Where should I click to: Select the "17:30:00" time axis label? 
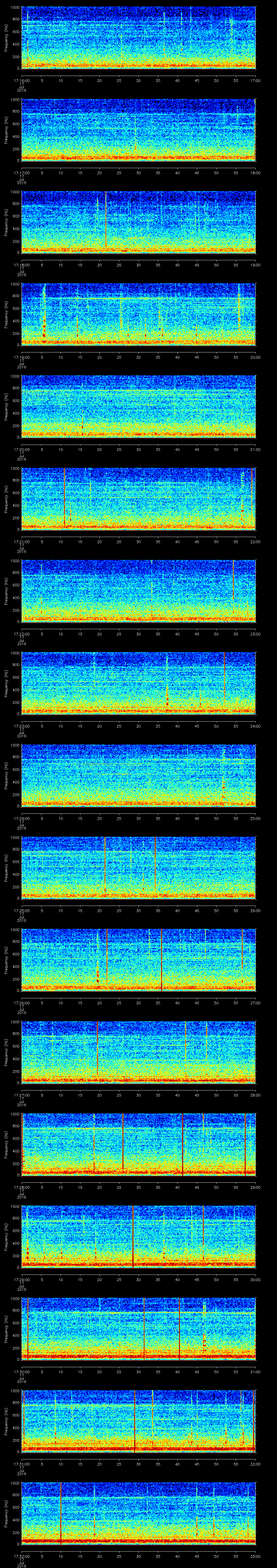22,1372
